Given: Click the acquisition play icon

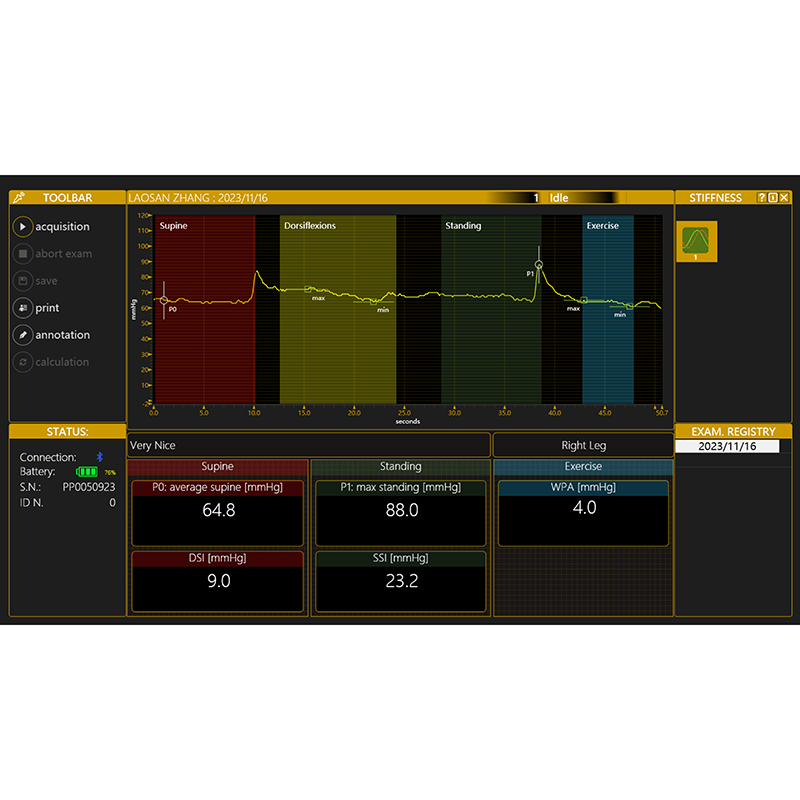Looking at the screenshot, I should 22,227.
